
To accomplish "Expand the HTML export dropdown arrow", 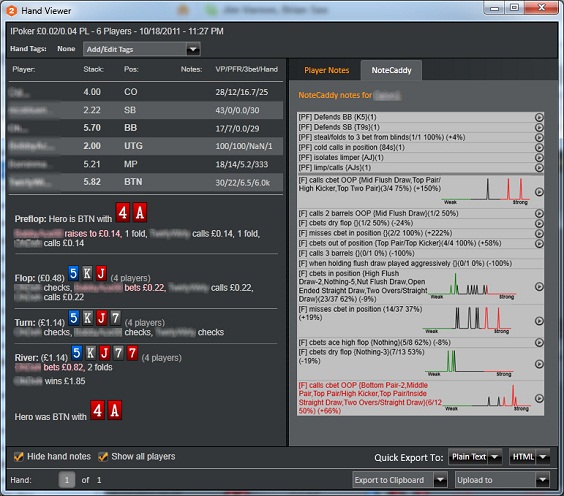I will click(x=542, y=457).
